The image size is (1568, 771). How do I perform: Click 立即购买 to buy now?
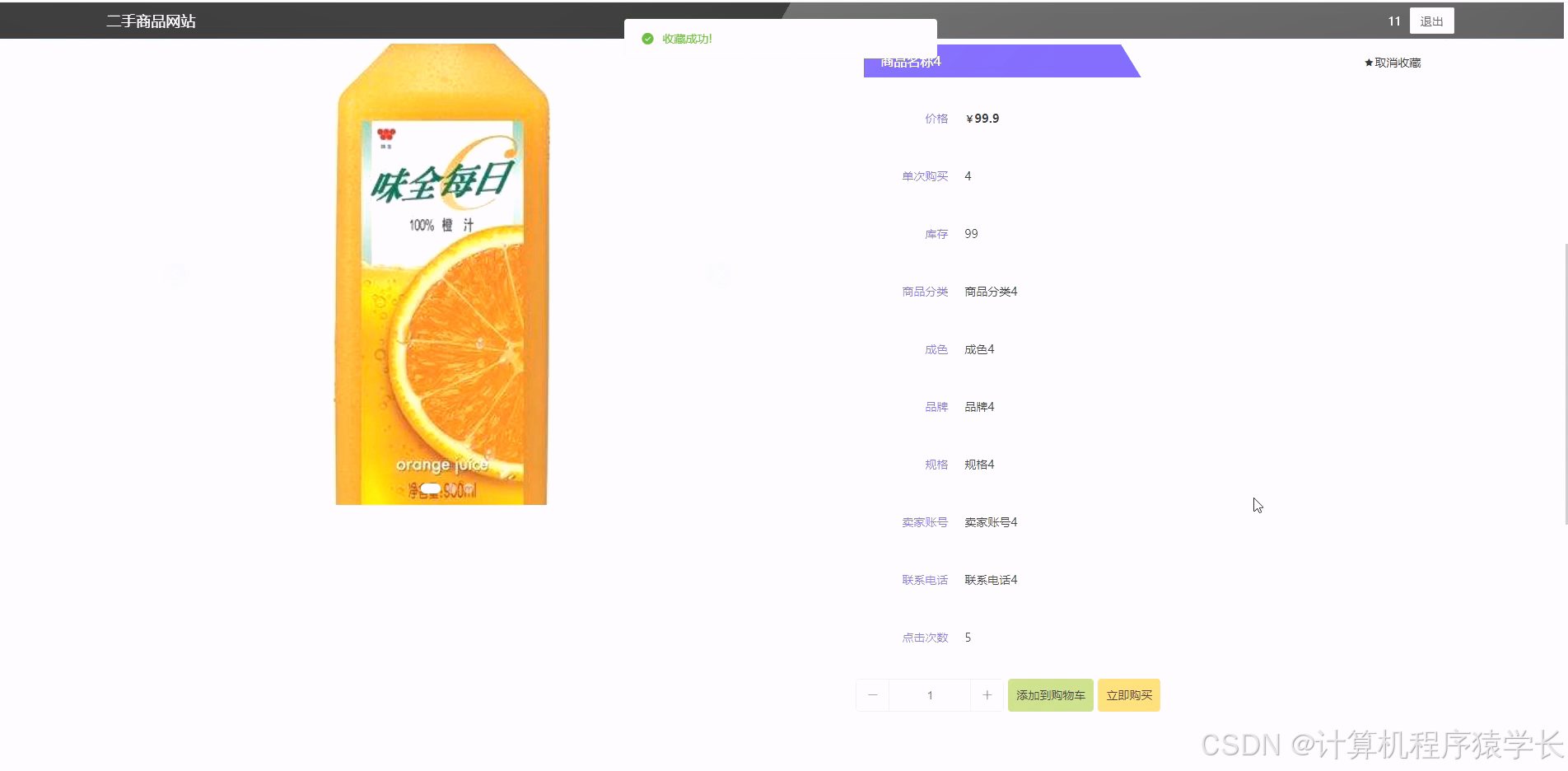pyautogui.click(x=1128, y=694)
